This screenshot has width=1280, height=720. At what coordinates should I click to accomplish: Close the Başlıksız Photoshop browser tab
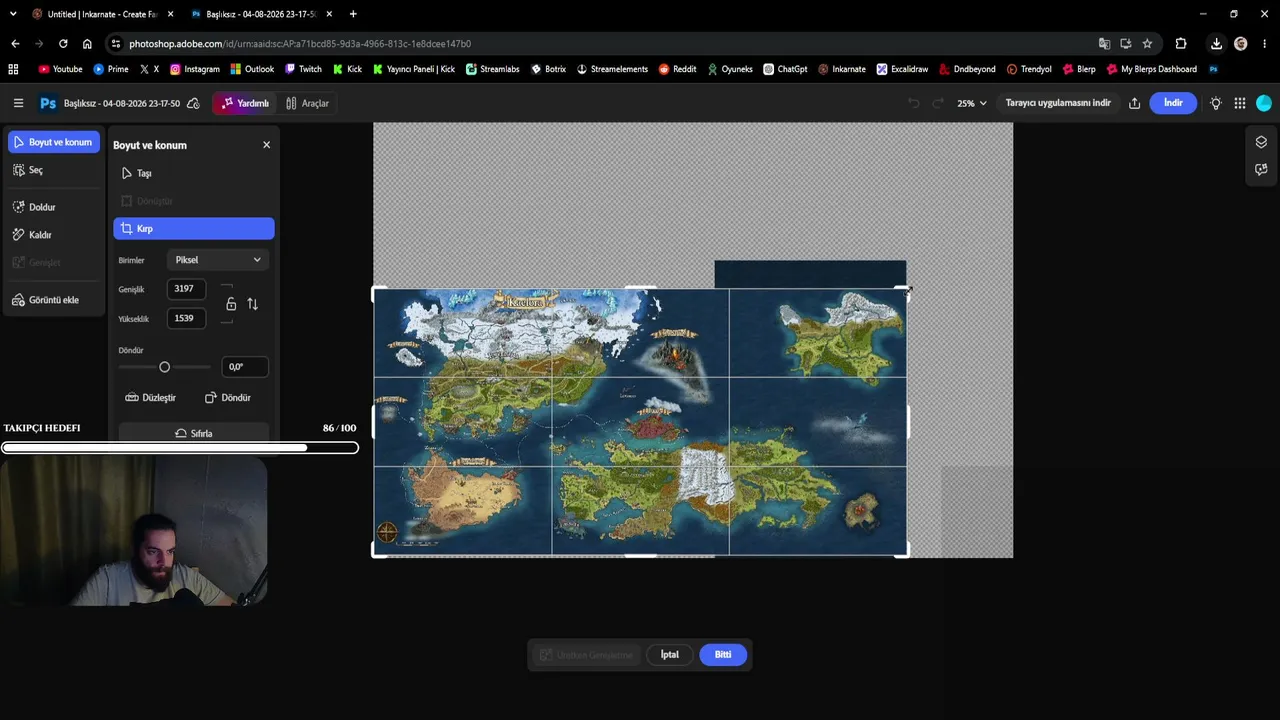[329, 14]
